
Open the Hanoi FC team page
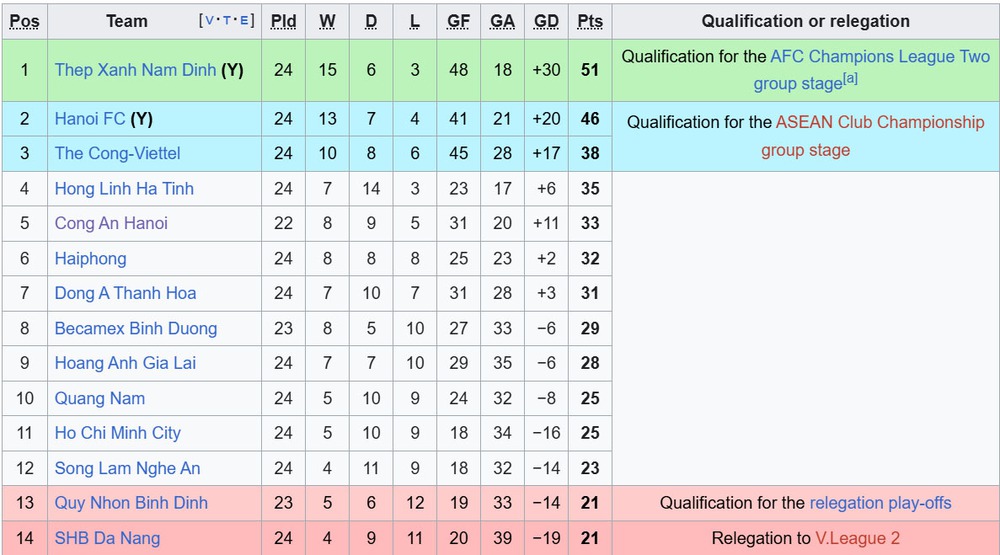90,119
